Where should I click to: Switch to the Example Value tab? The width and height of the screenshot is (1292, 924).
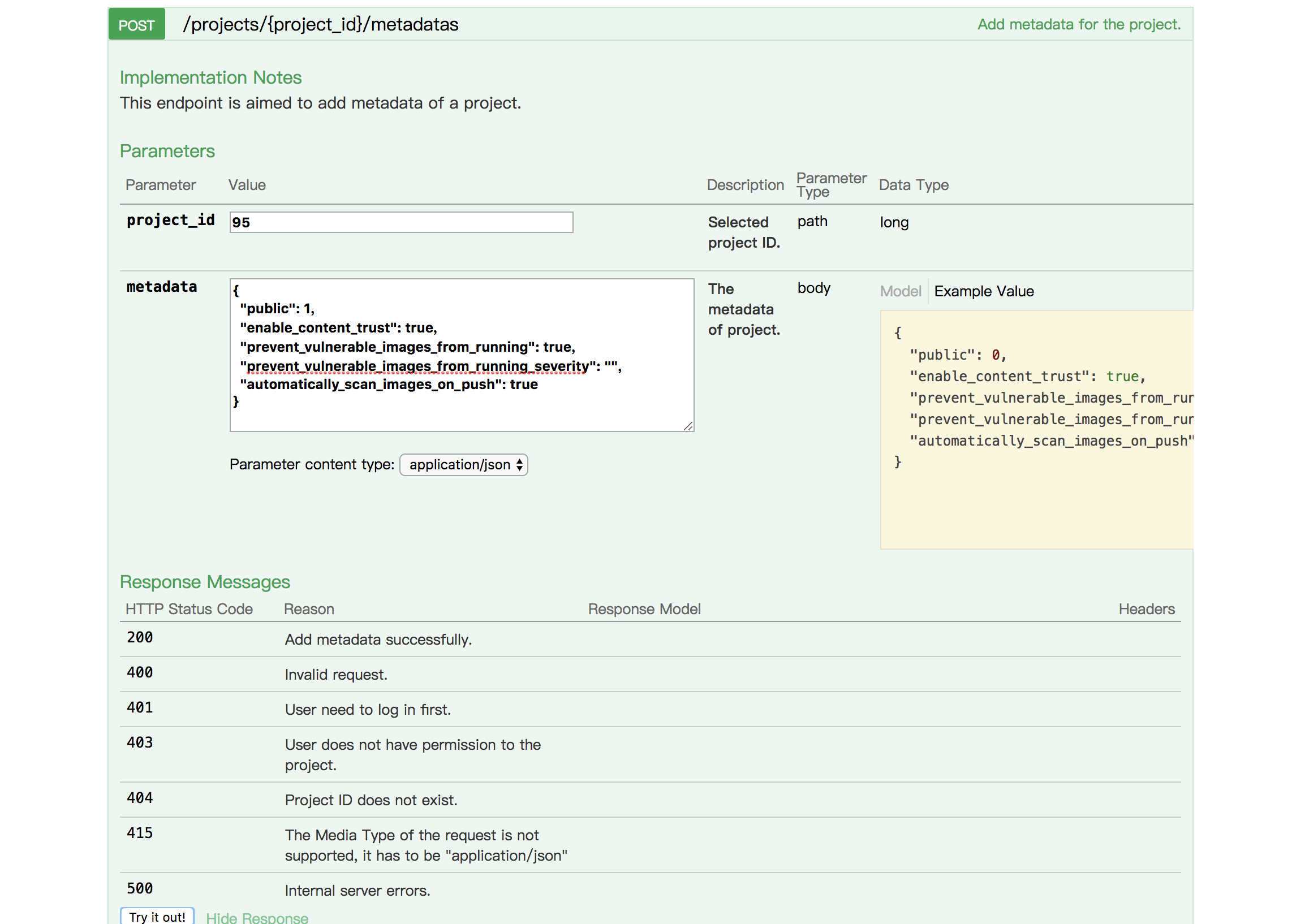click(x=983, y=291)
